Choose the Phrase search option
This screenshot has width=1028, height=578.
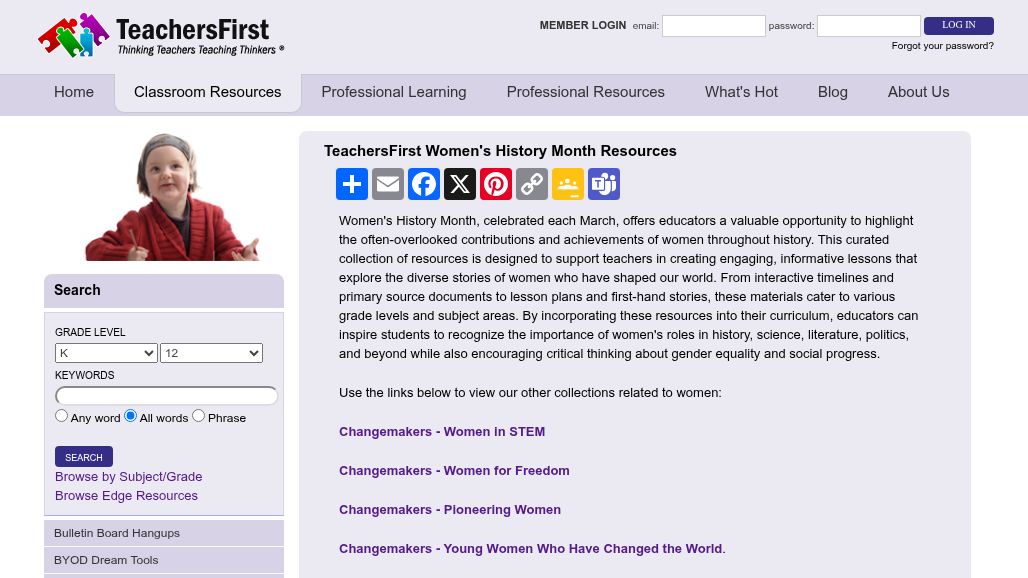coord(198,415)
